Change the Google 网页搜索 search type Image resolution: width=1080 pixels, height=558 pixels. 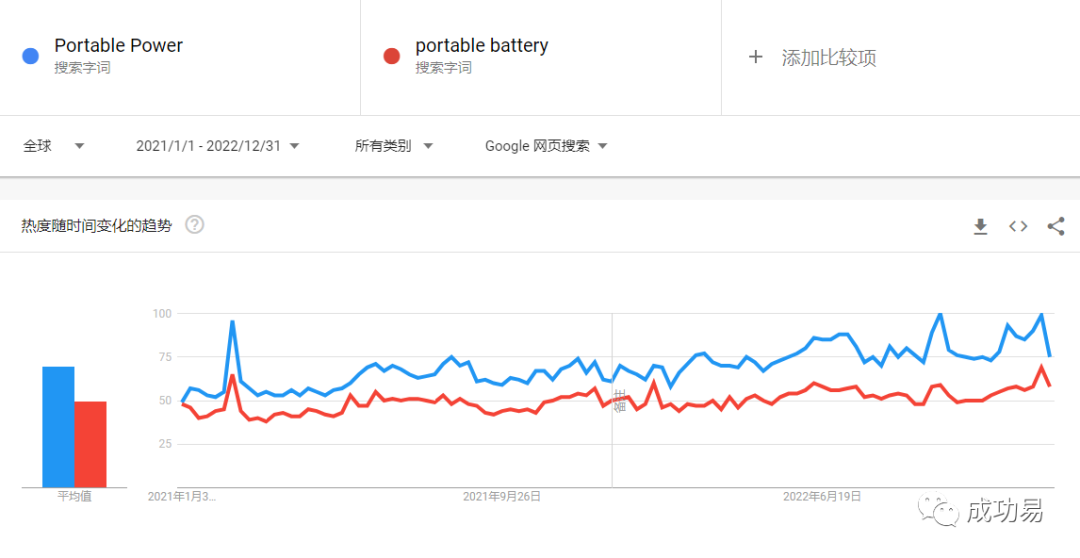[x=546, y=146]
